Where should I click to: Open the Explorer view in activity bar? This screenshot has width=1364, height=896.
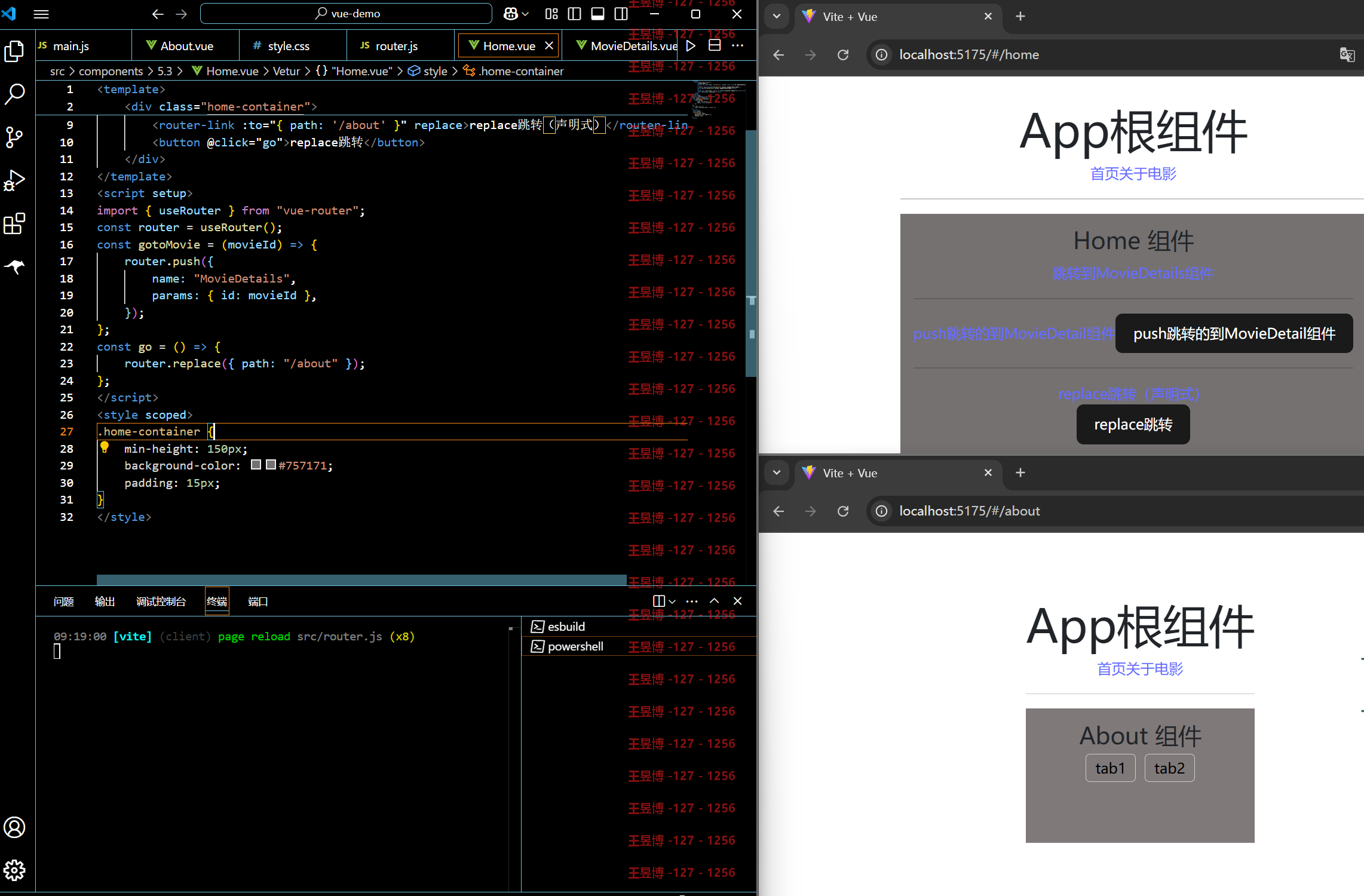click(14, 52)
